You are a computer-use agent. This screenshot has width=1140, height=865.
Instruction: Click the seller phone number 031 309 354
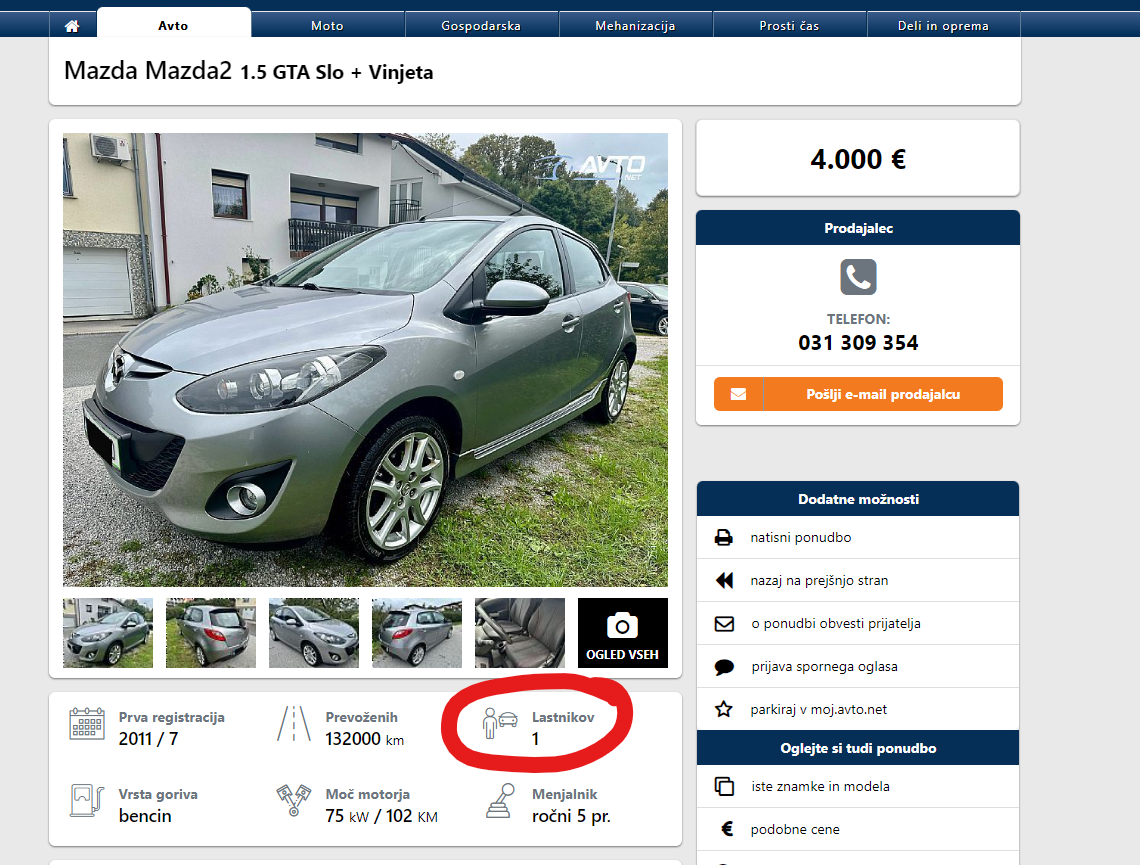tap(858, 342)
